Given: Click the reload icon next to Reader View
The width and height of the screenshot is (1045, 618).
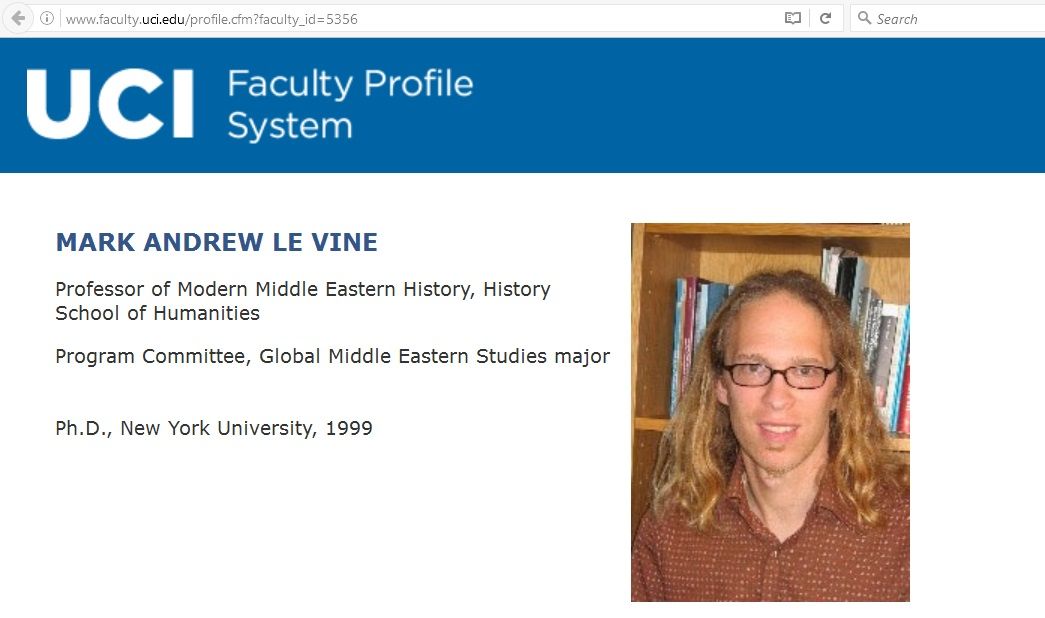Looking at the screenshot, I should pyautogui.click(x=825, y=17).
